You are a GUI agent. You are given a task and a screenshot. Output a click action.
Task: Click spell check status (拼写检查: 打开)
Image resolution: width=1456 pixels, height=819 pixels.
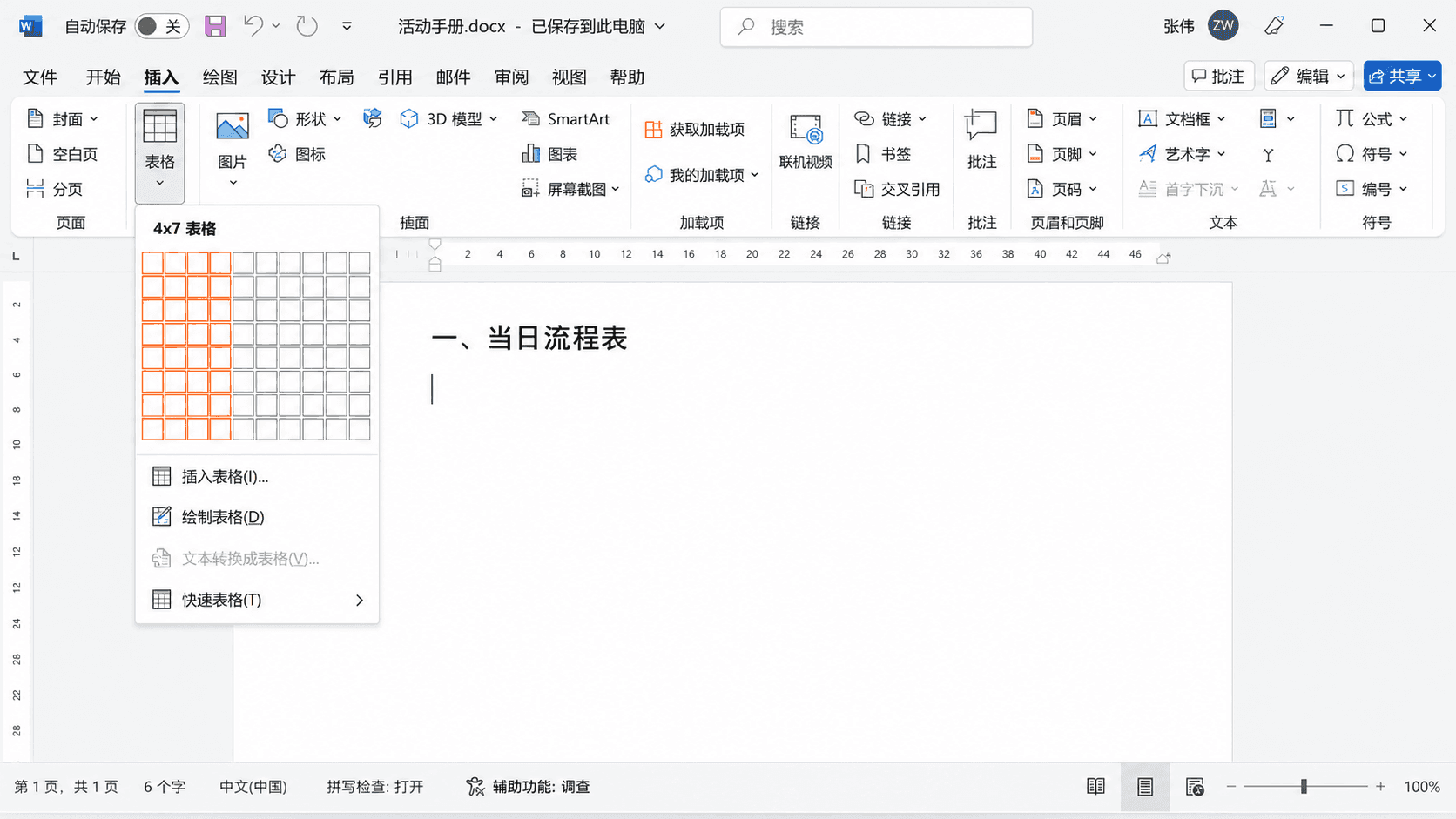click(375, 787)
